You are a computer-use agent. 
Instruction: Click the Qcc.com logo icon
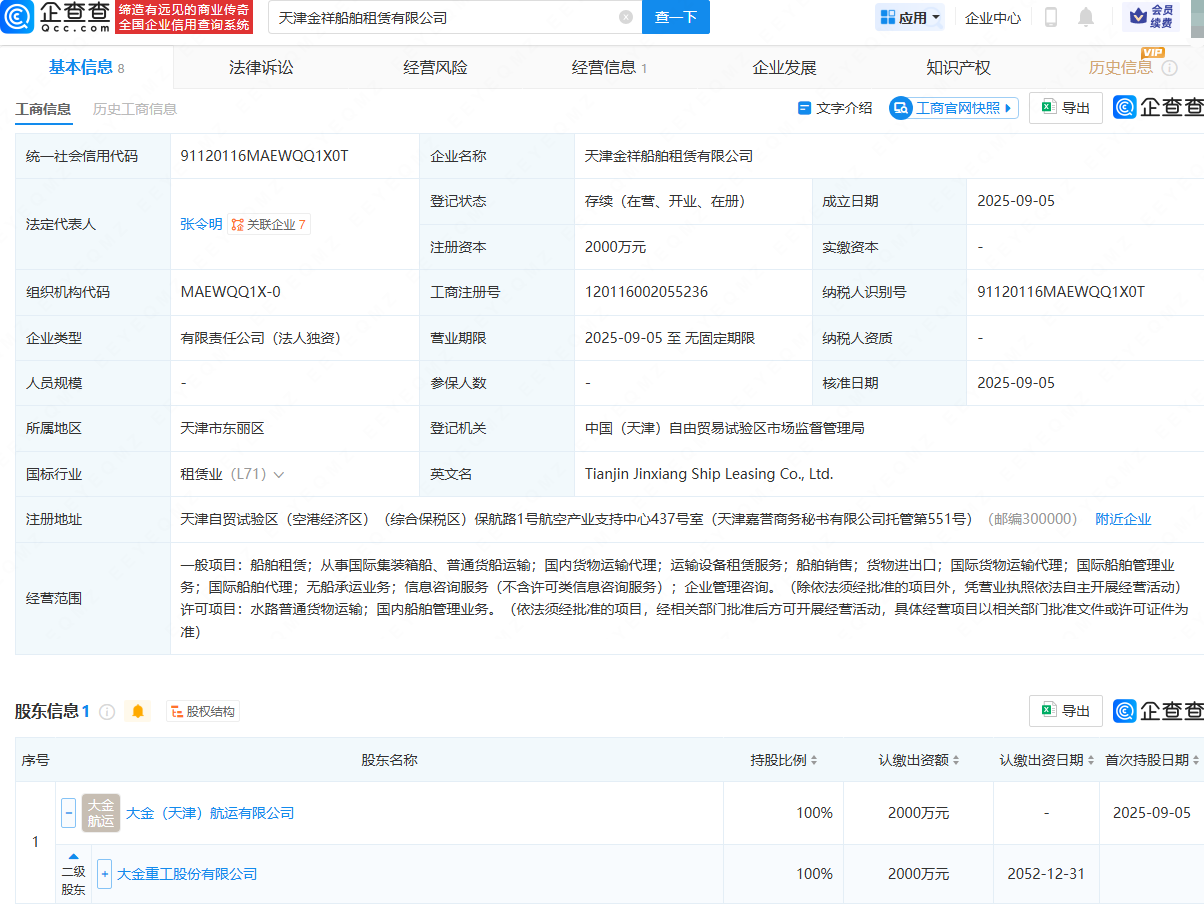(x=18, y=17)
